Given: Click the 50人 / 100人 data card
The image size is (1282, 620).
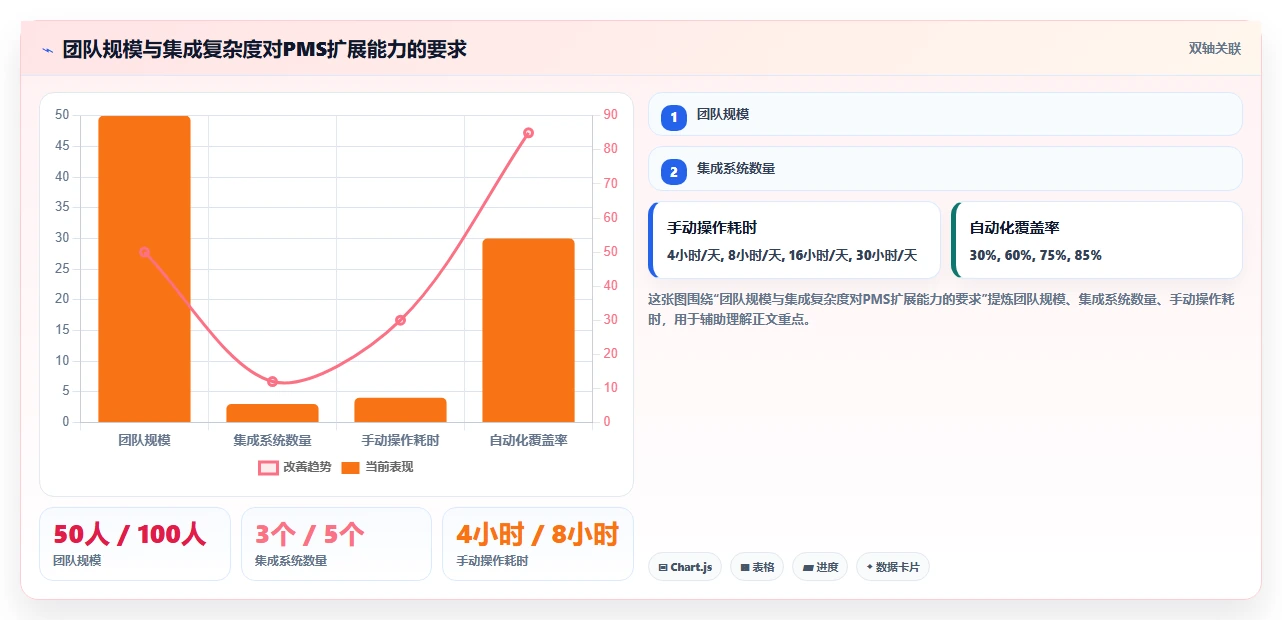Looking at the screenshot, I should pos(135,544).
